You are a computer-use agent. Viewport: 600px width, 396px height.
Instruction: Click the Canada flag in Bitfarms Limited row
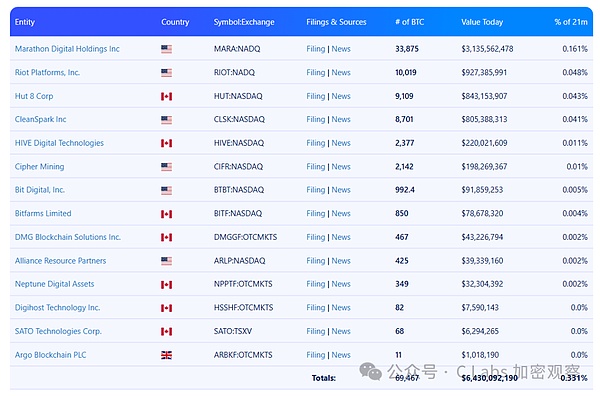166,214
